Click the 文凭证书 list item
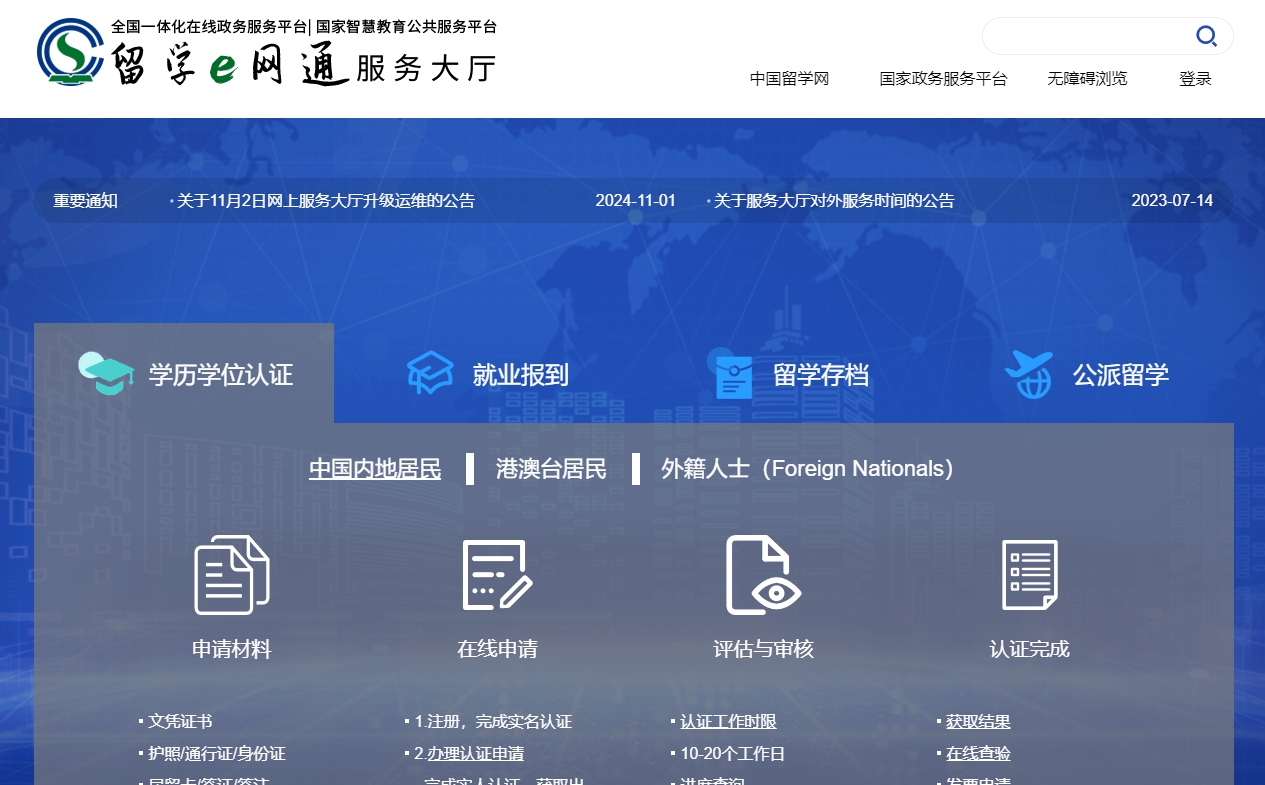This screenshot has width=1265, height=785. tap(180, 721)
